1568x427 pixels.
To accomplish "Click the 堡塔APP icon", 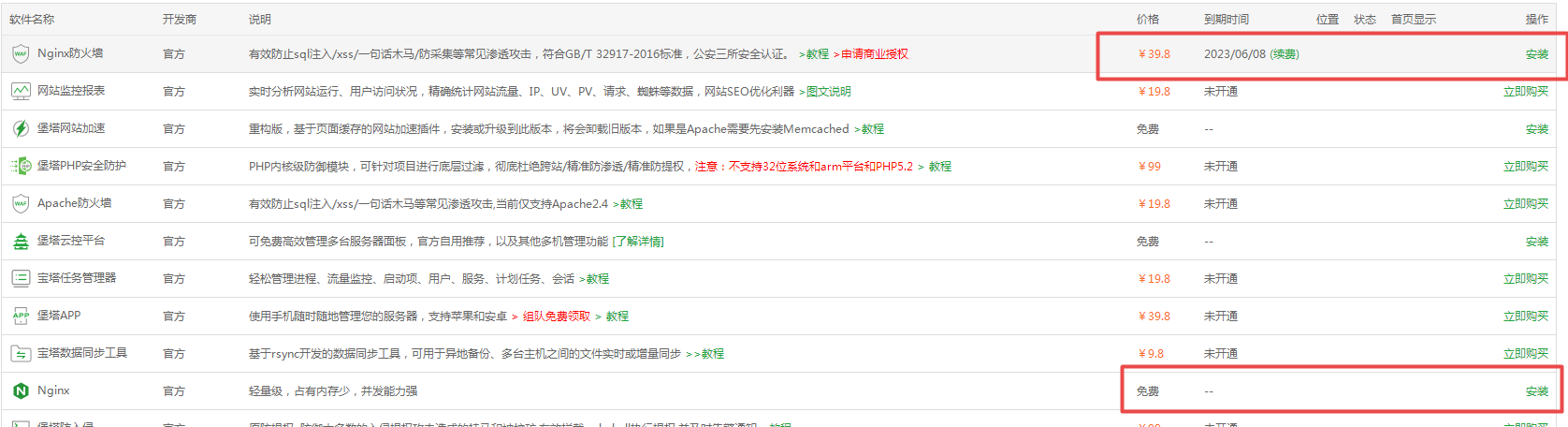I will pos(21,317).
